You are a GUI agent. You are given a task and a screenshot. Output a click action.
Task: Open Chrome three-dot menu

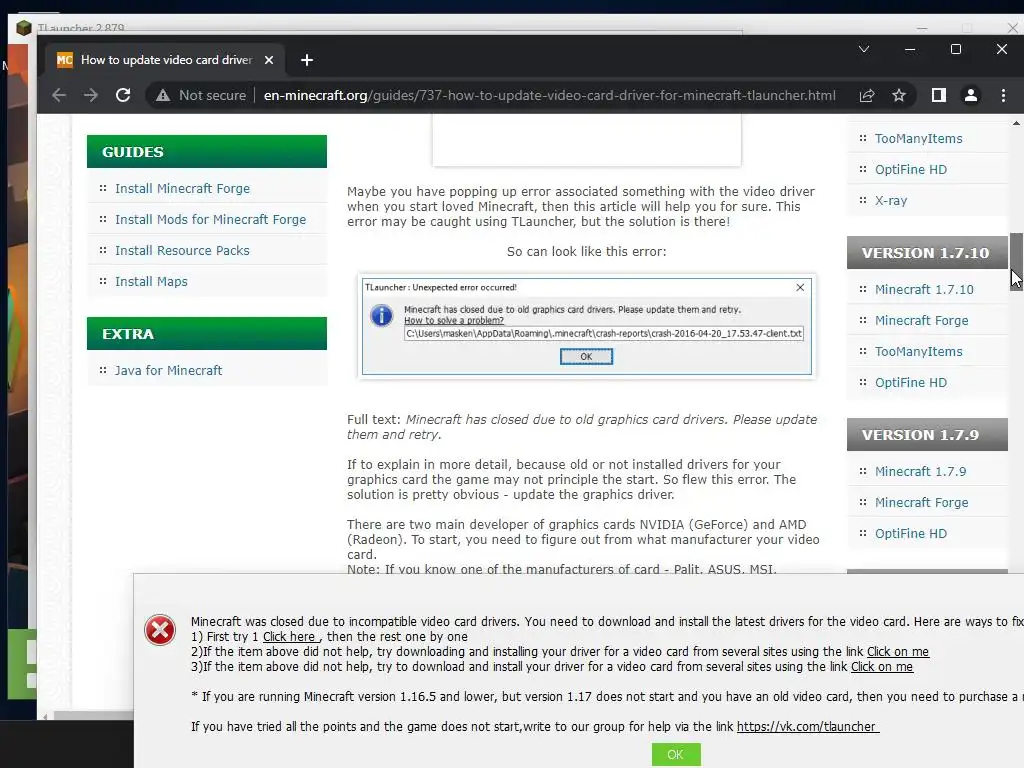pyautogui.click(x=1003, y=95)
